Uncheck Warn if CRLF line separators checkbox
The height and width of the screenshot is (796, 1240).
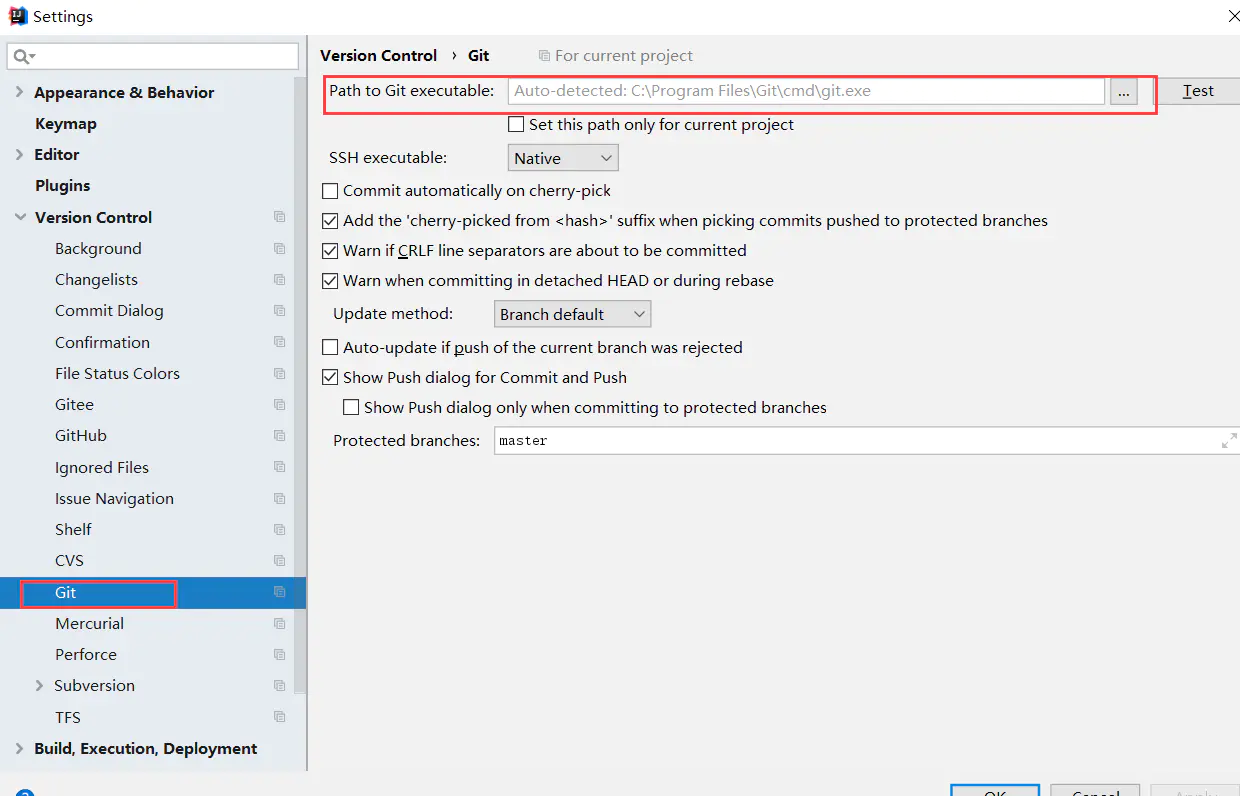tap(330, 251)
